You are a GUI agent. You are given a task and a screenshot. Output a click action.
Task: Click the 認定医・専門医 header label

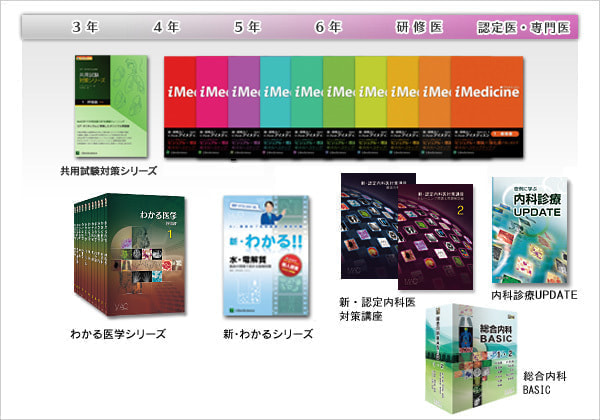(523, 27)
